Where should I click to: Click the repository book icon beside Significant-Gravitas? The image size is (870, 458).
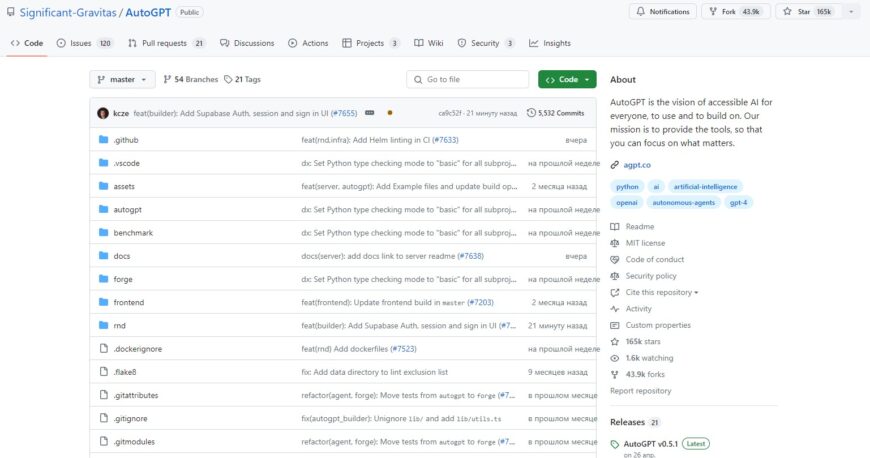pos(11,12)
